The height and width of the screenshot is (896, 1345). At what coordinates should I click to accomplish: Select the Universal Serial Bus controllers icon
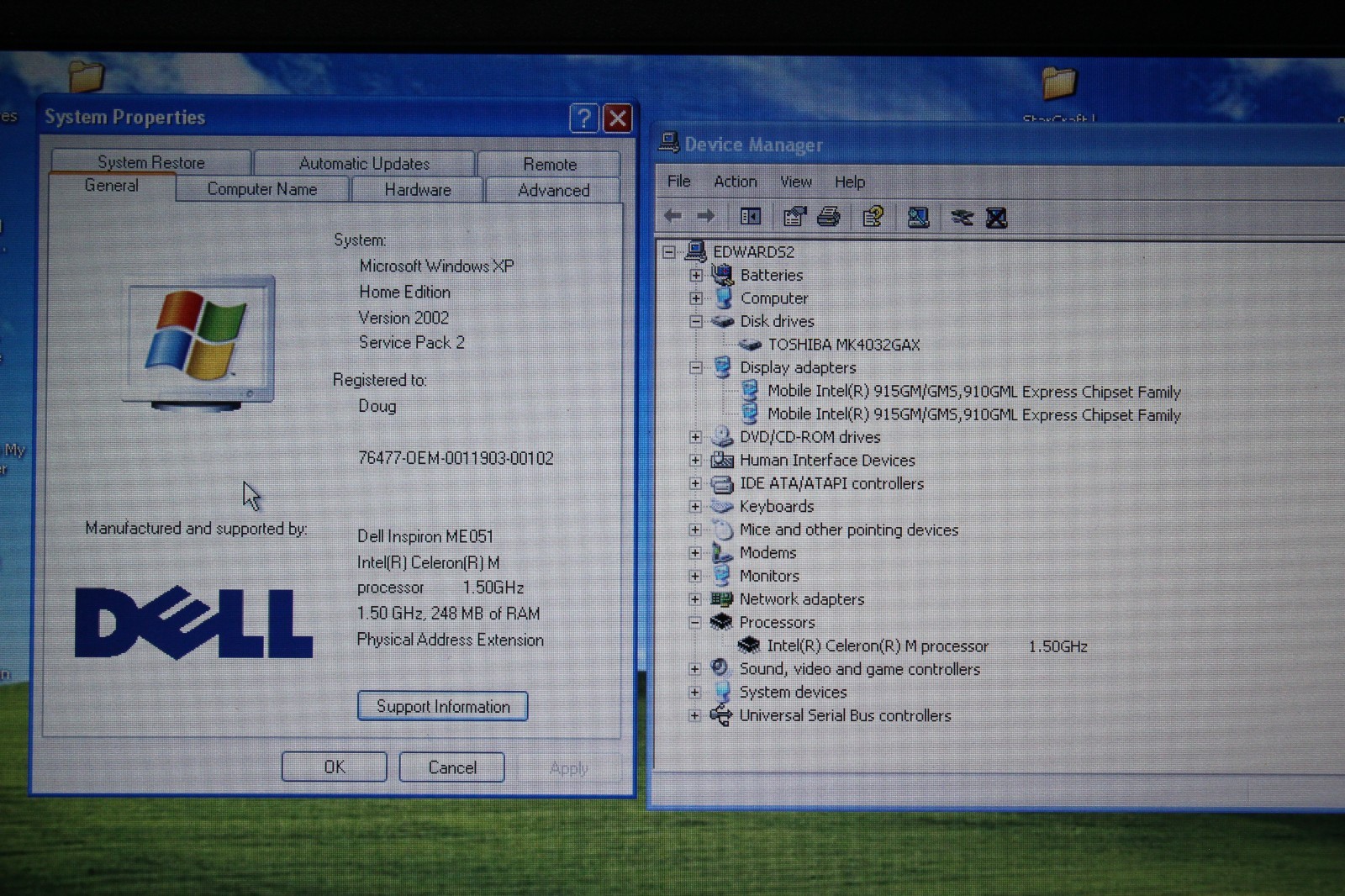720,715
